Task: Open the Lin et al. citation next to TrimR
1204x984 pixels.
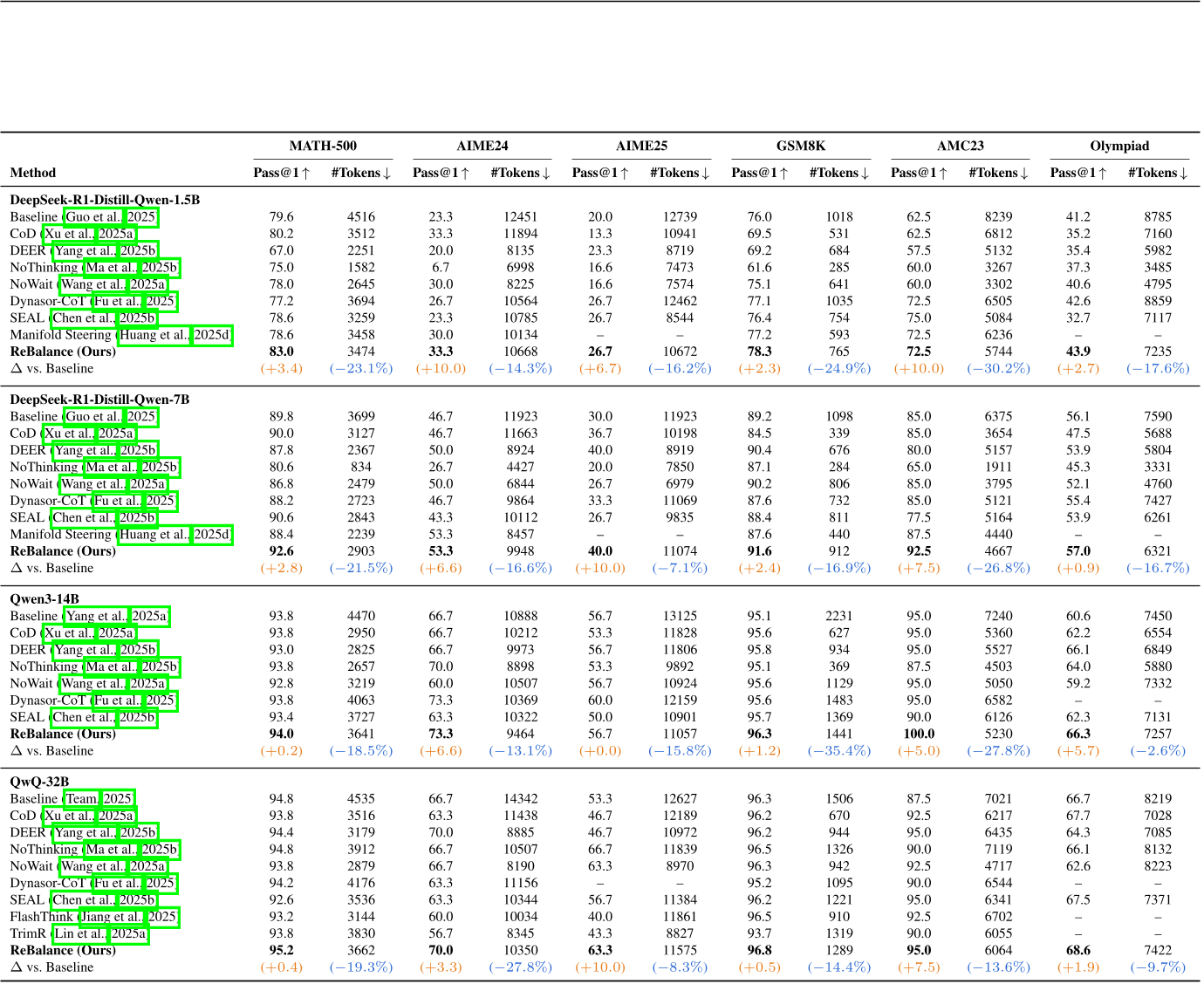Action: [x=80, y=933]
